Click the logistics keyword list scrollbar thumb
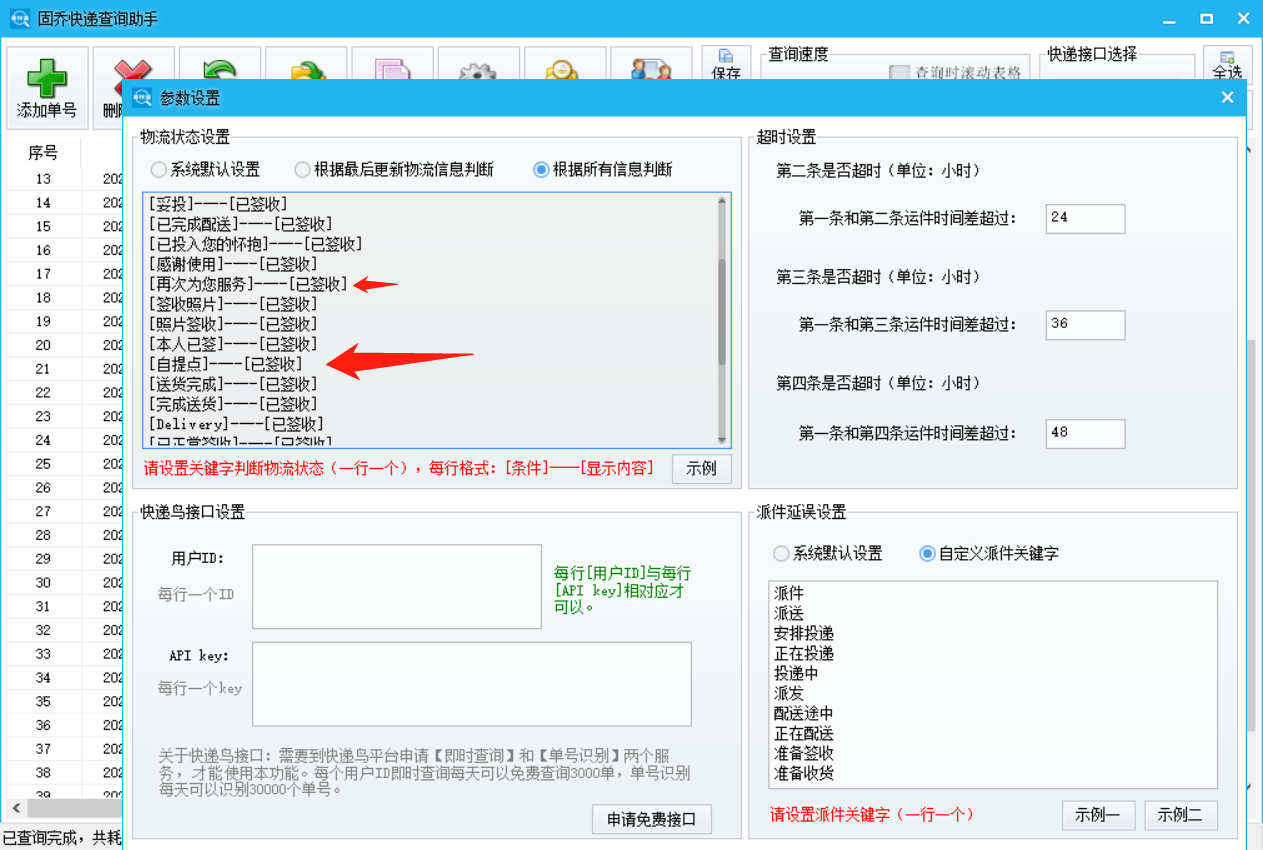The width and height of the screenshot is (1263, 850). pos(722,311)
